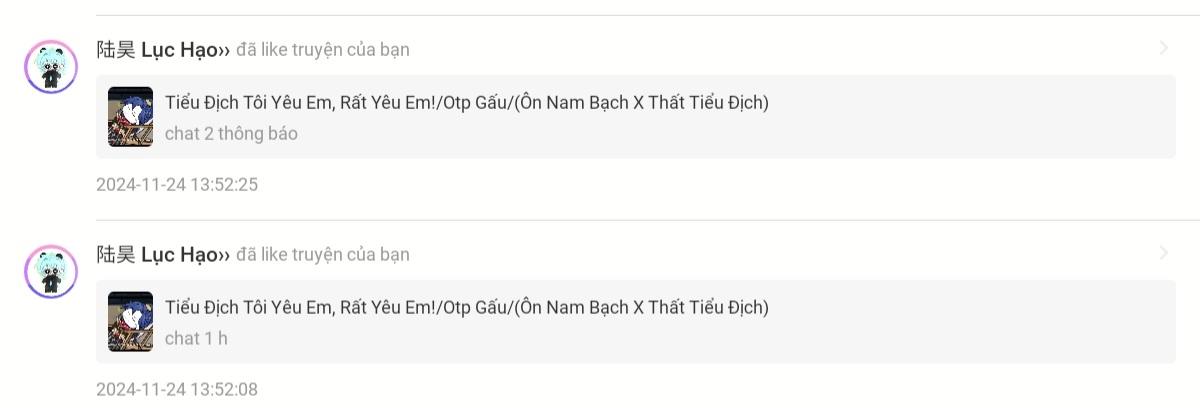This screenshot has width=1200, height=408.
Task: Open story cover thumbnail above 'chat 2 thông báo'
Action: (130, 117)
